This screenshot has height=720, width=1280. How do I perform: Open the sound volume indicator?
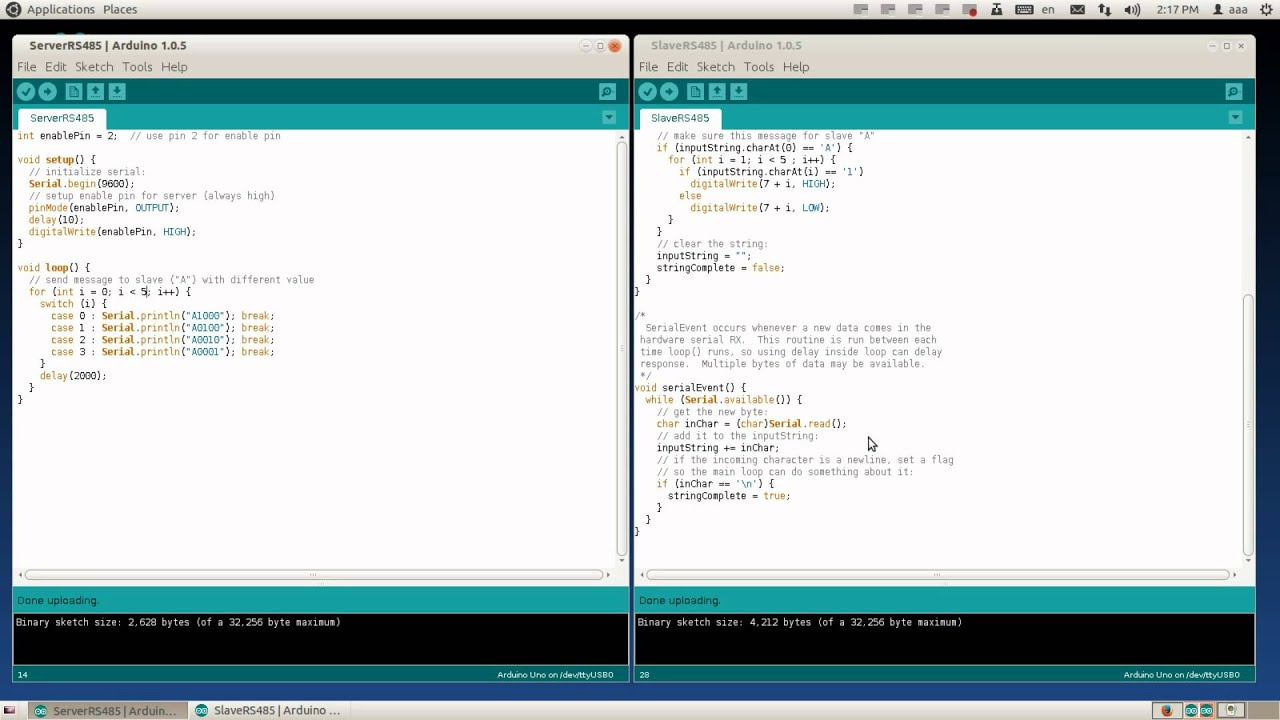[x=1132, y=10]
